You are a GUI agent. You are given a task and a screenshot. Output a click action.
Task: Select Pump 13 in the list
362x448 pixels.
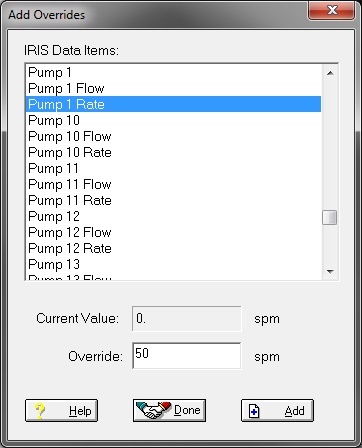173,264
